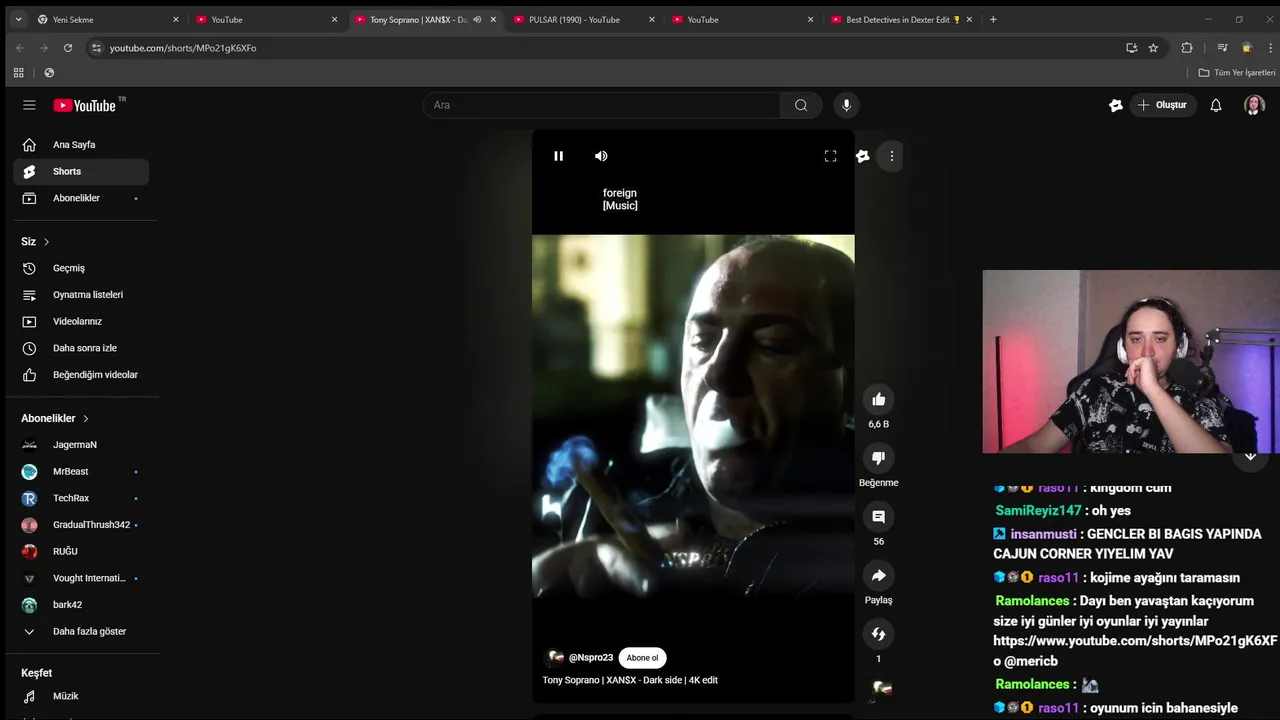This screenshot has width=1280, height=720.
Task: Open the Oluştur create menu
Action: (x=1162, y=105)
